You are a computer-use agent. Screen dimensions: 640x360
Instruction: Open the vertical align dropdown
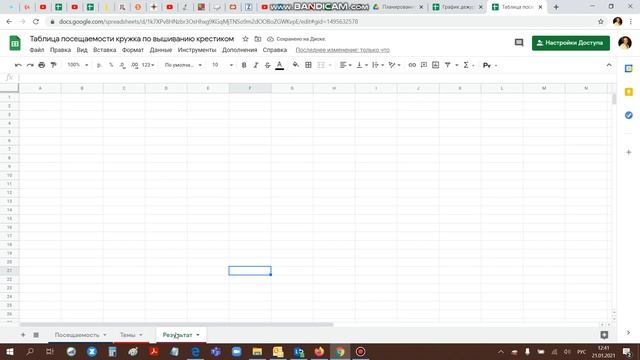[x=362, y=65]
